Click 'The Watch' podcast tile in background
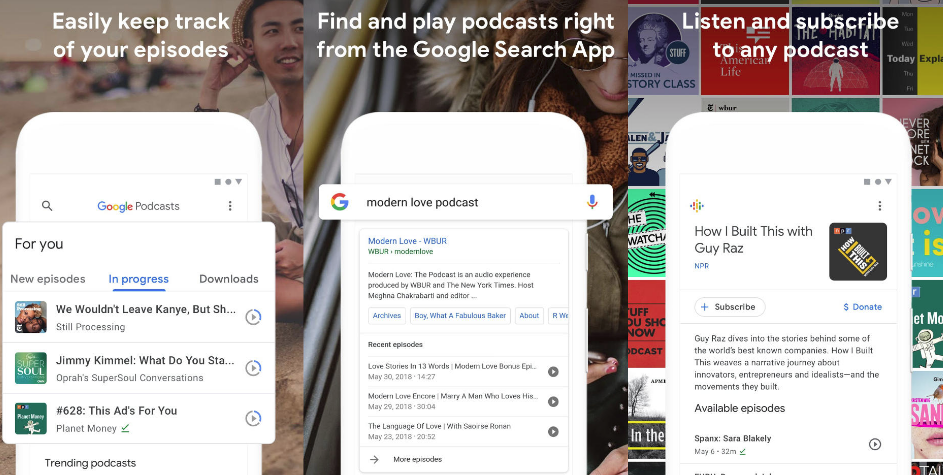The width and height of the screenshot is (943, 475). [647, 233]
